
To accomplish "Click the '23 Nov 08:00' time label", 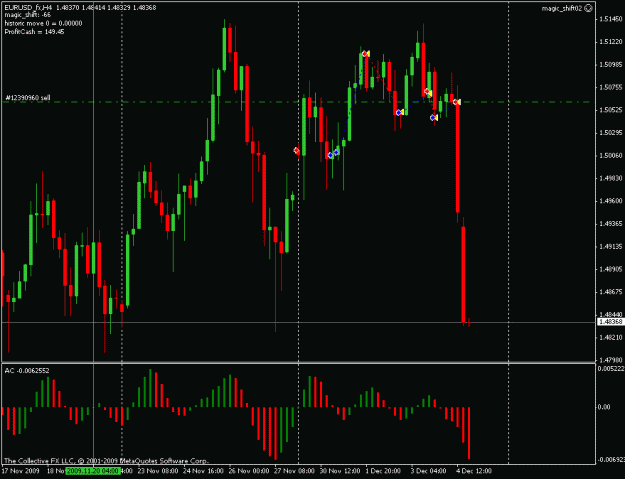I will [x=158, y=471].
